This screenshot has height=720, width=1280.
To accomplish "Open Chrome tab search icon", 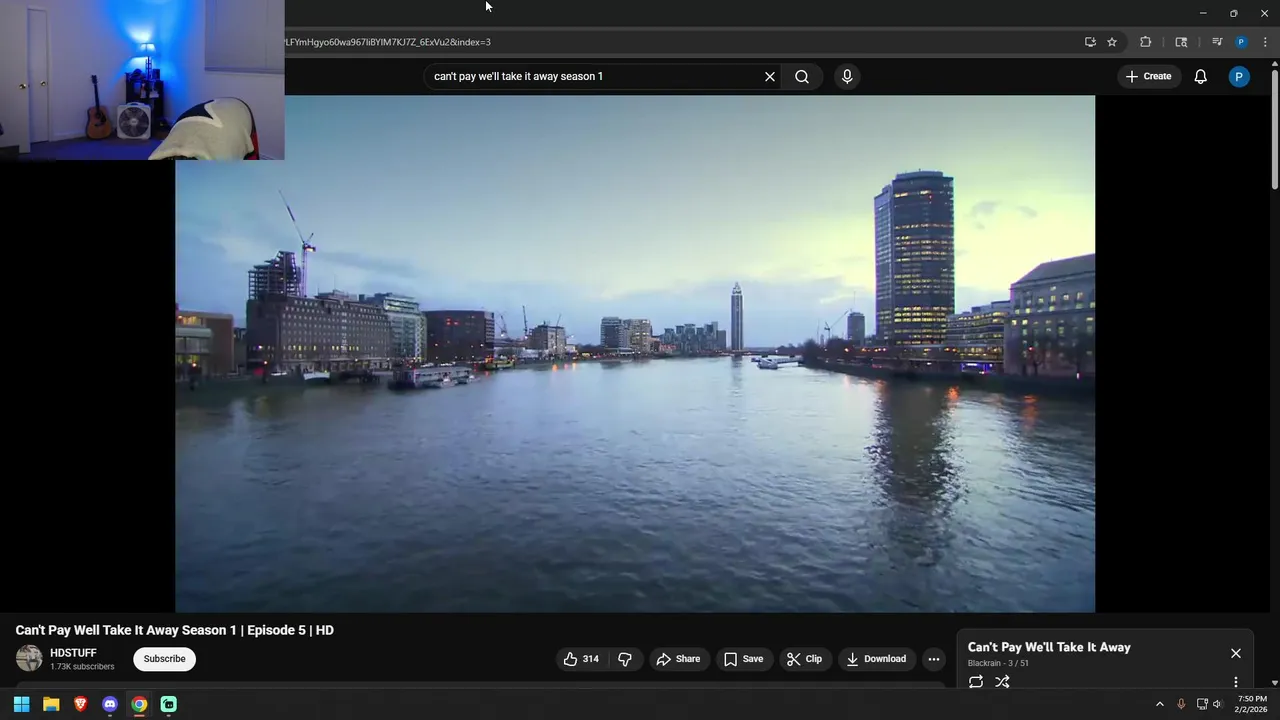I will [1181, 42].
